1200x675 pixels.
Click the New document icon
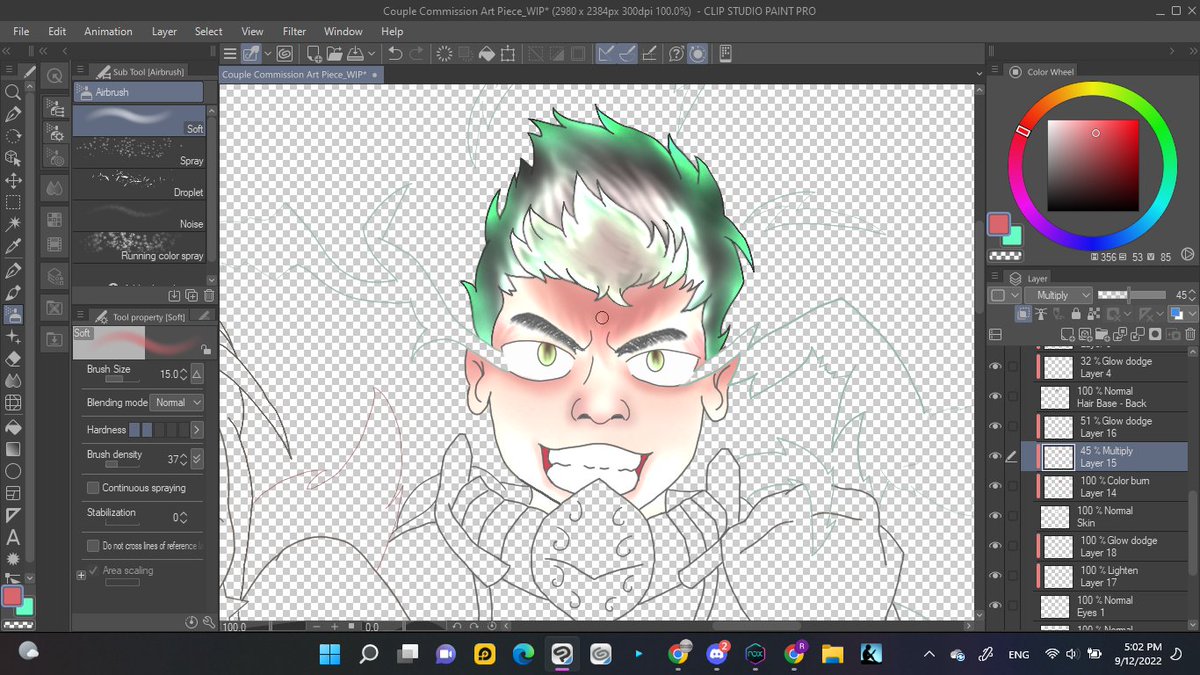[314, 53]
